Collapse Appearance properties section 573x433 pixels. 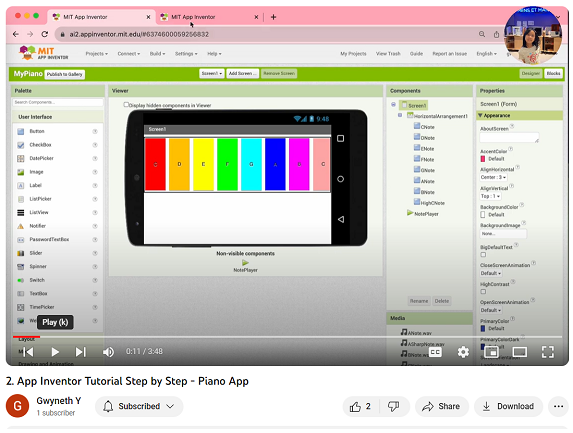(480, 115)
